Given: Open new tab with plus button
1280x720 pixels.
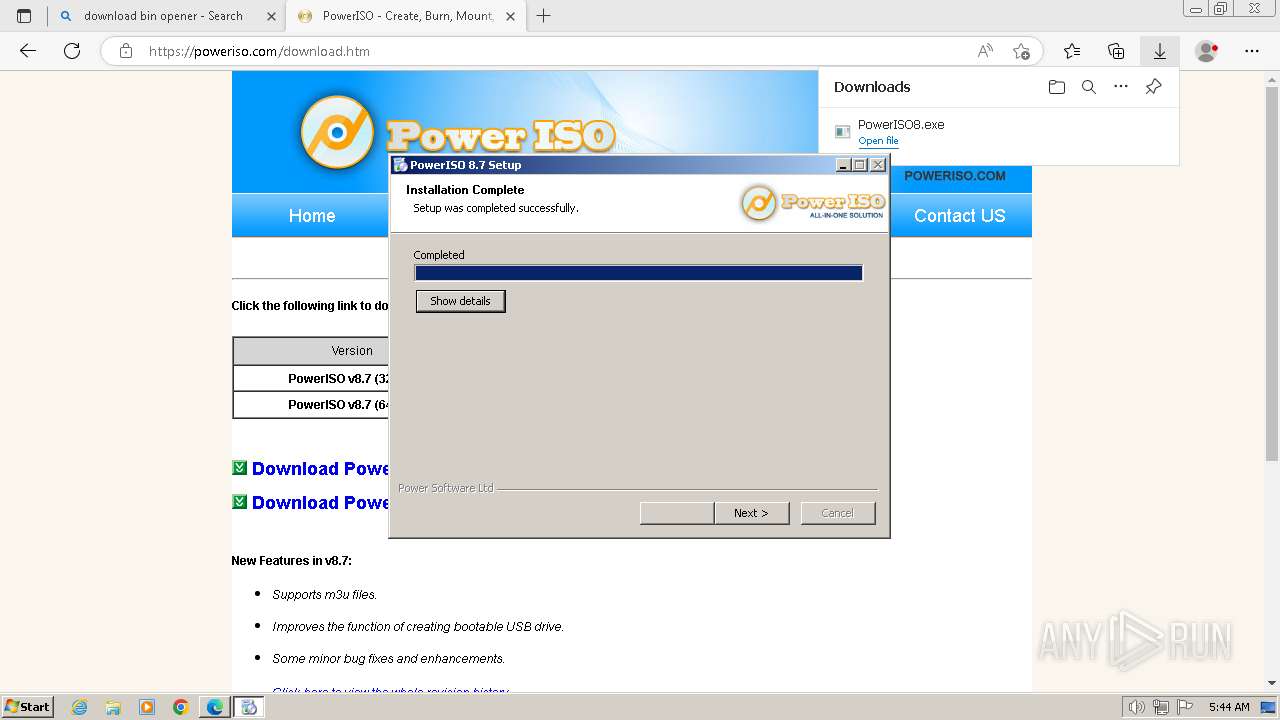Looking at the screenshot, I should pyautogui.click(x=544, y=16).
